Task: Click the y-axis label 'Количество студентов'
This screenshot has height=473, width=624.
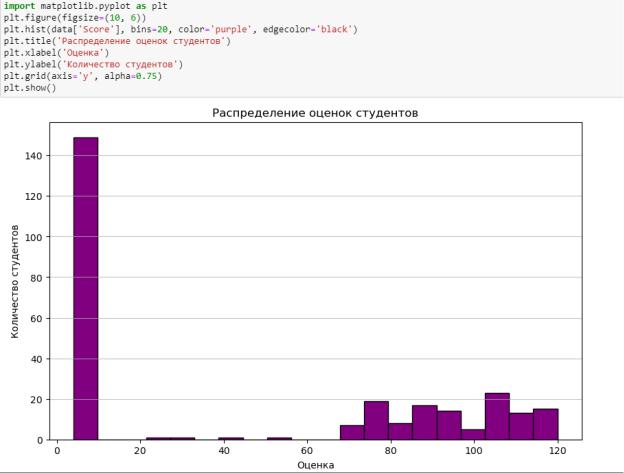Action: 15,282
